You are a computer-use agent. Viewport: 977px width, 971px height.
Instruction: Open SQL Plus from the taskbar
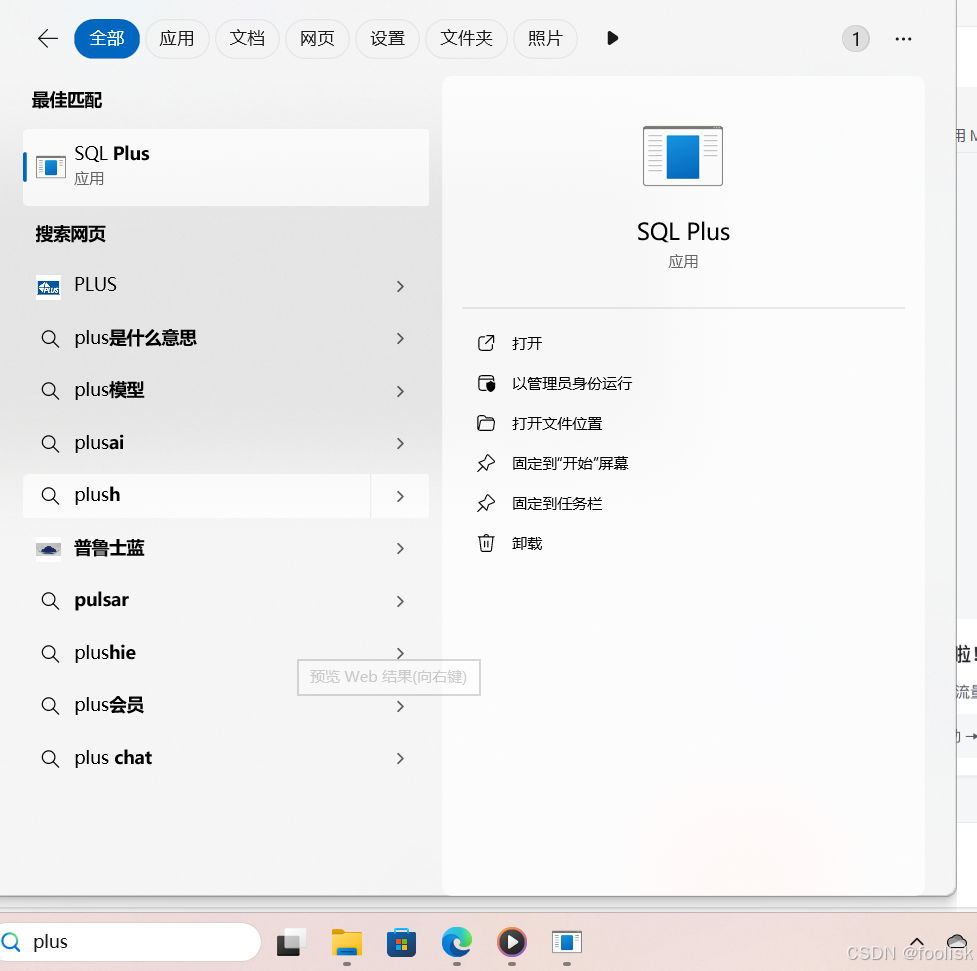pos(567,942)
